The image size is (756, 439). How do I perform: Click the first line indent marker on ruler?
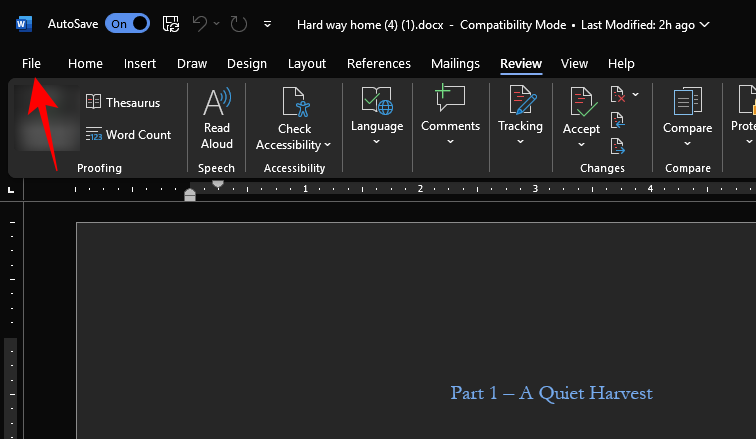click(x=218, y=184)
